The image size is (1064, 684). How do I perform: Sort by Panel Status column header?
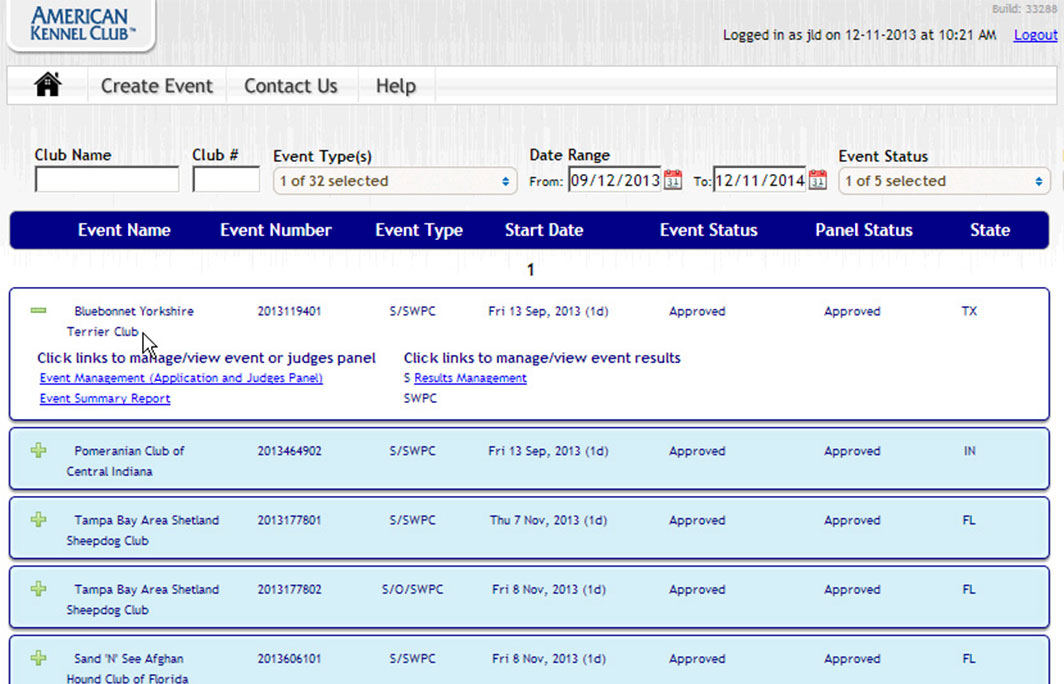click(x=863, y=230)
